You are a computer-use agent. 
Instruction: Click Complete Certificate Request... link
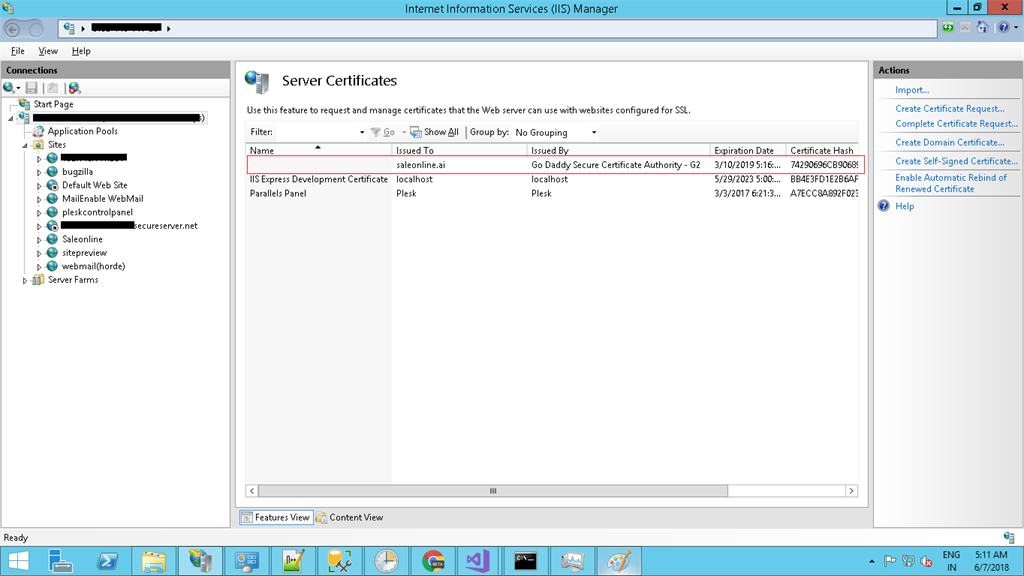click(956, 123)
